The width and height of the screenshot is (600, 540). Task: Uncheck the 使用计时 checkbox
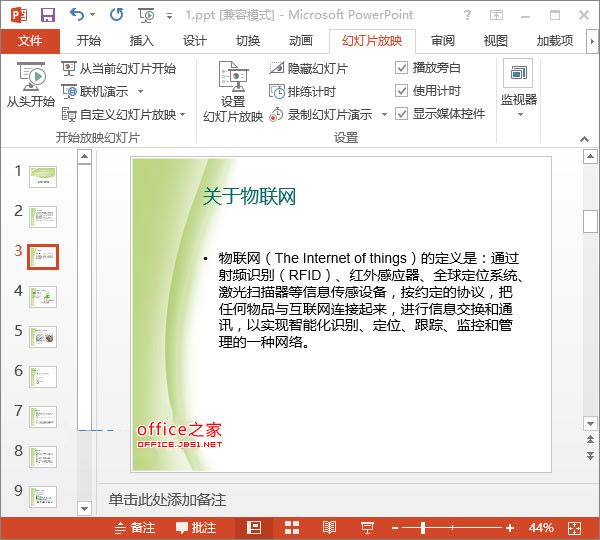402,91
